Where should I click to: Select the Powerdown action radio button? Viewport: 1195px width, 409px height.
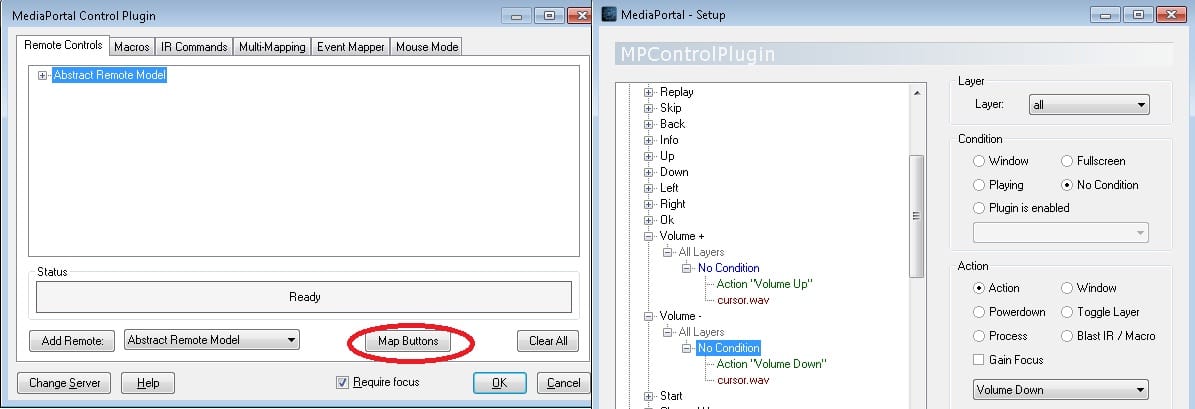coord(979,312)
